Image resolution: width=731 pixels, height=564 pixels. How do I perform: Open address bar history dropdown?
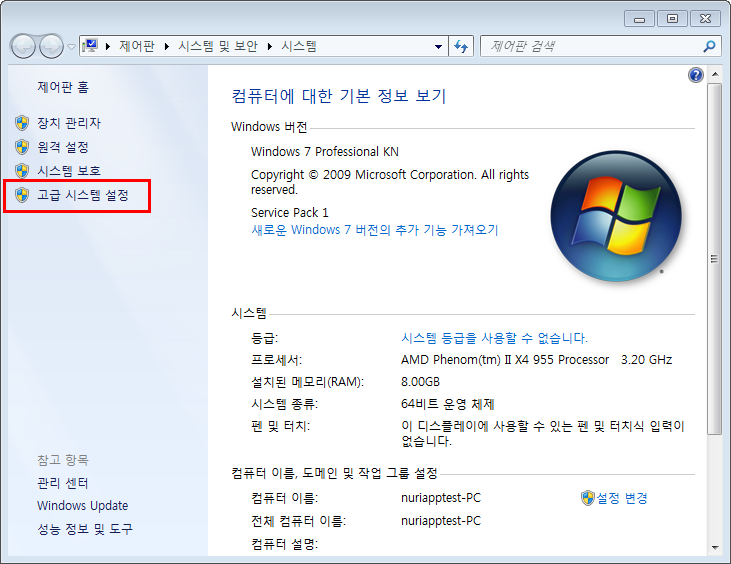tap(438, 47)
